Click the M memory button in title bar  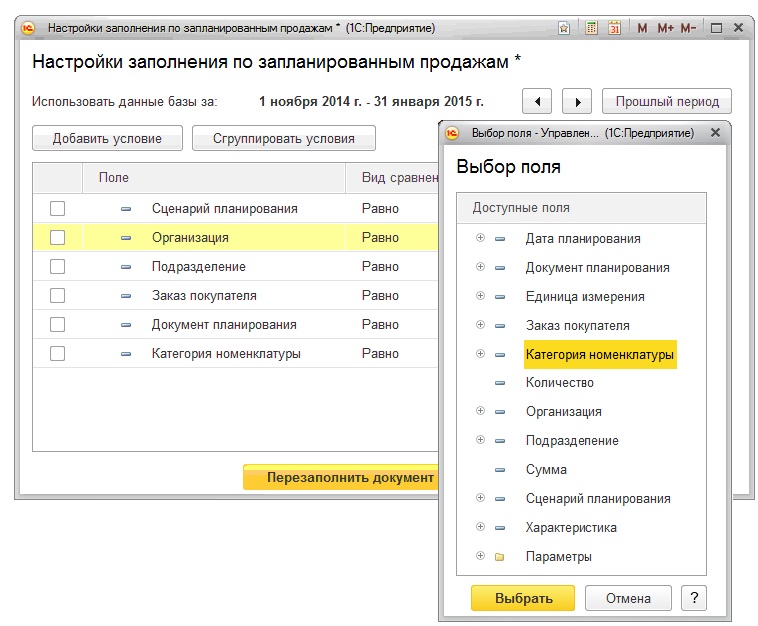(x=642, y=28)
